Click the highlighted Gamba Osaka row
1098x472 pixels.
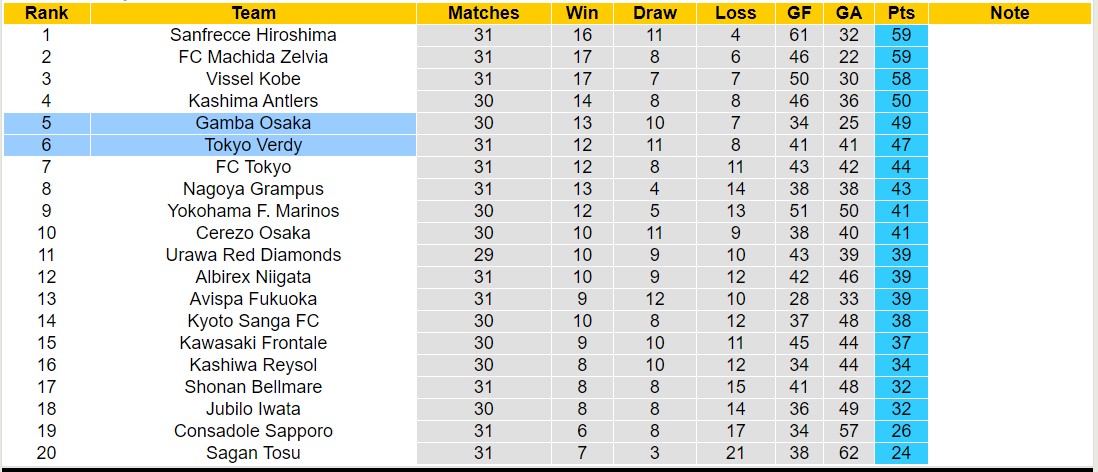(x=253, y=123)
